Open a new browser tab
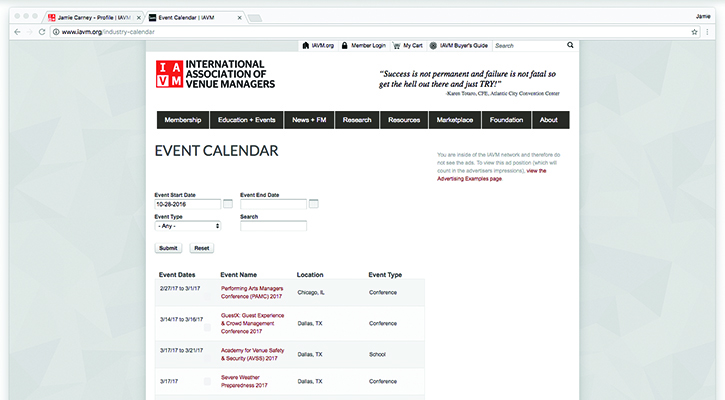 click(x=255, y=18)
